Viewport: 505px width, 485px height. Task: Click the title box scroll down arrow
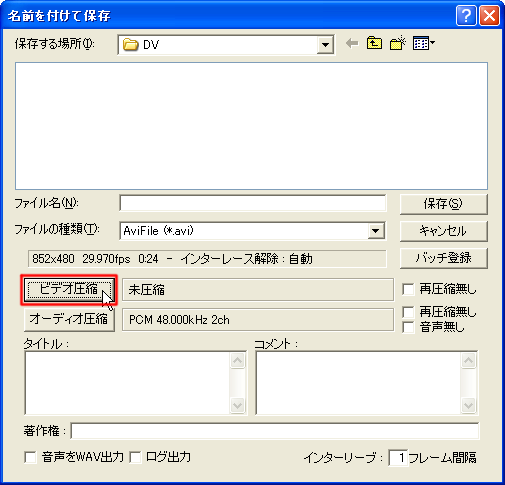[x=238, y=406]
